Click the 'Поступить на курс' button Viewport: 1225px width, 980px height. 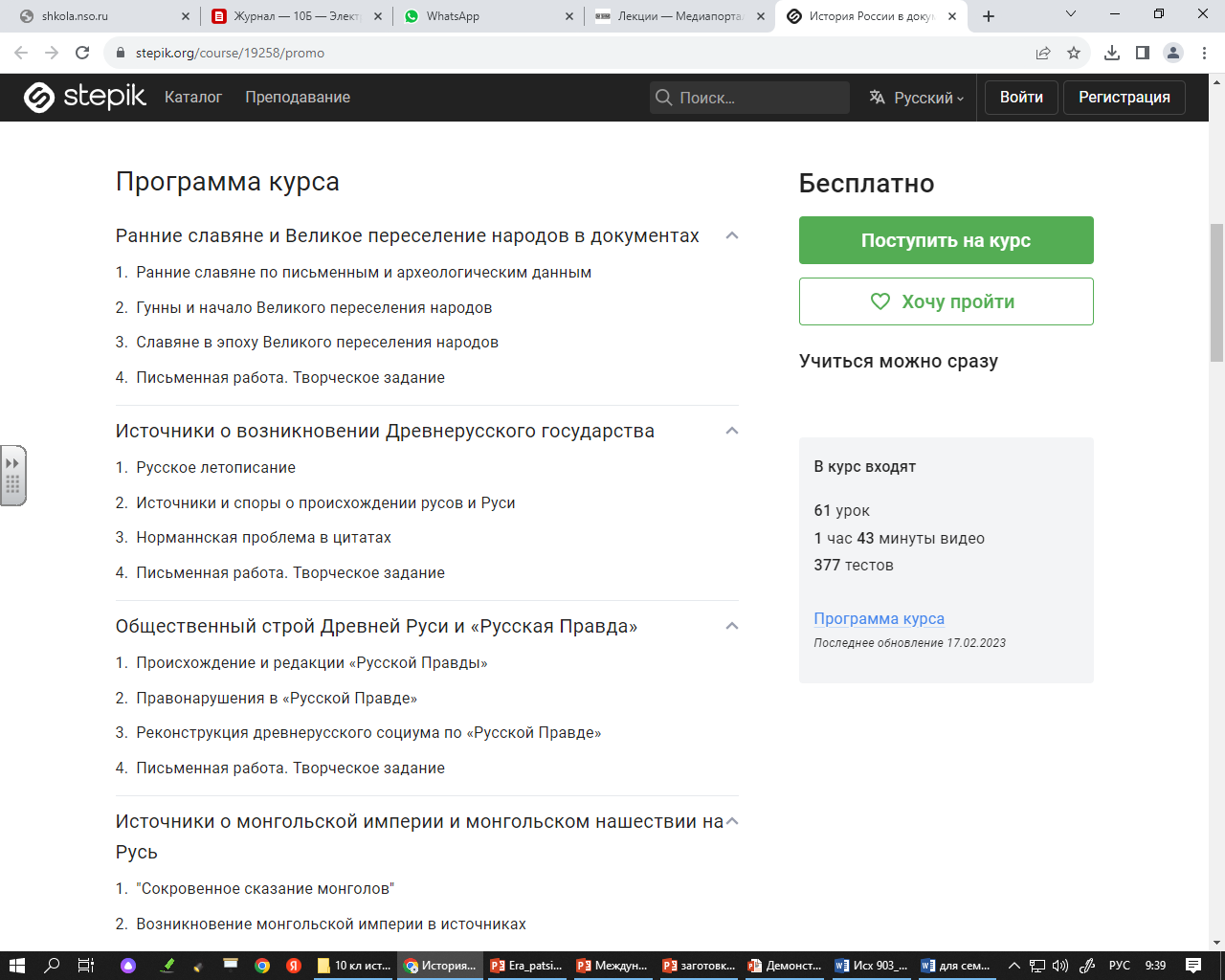click(x=946, y=240)
